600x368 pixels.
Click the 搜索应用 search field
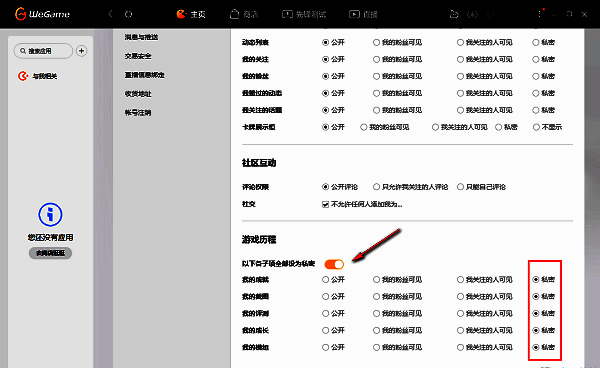(43, 51)
